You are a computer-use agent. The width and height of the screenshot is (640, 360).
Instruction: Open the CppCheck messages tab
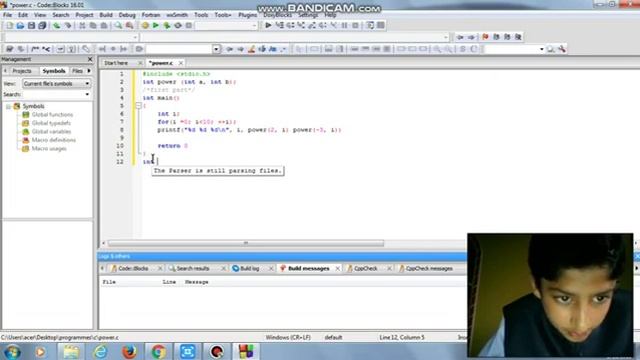click(x=429, y=269)
